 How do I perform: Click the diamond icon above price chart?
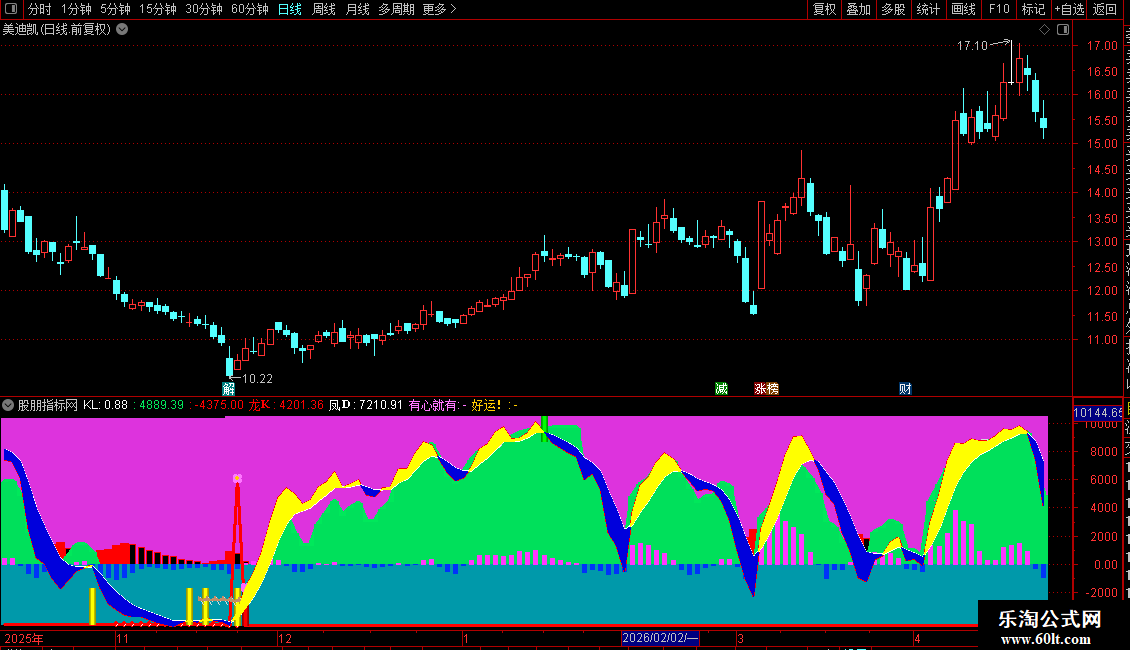tap(1044, 30)
